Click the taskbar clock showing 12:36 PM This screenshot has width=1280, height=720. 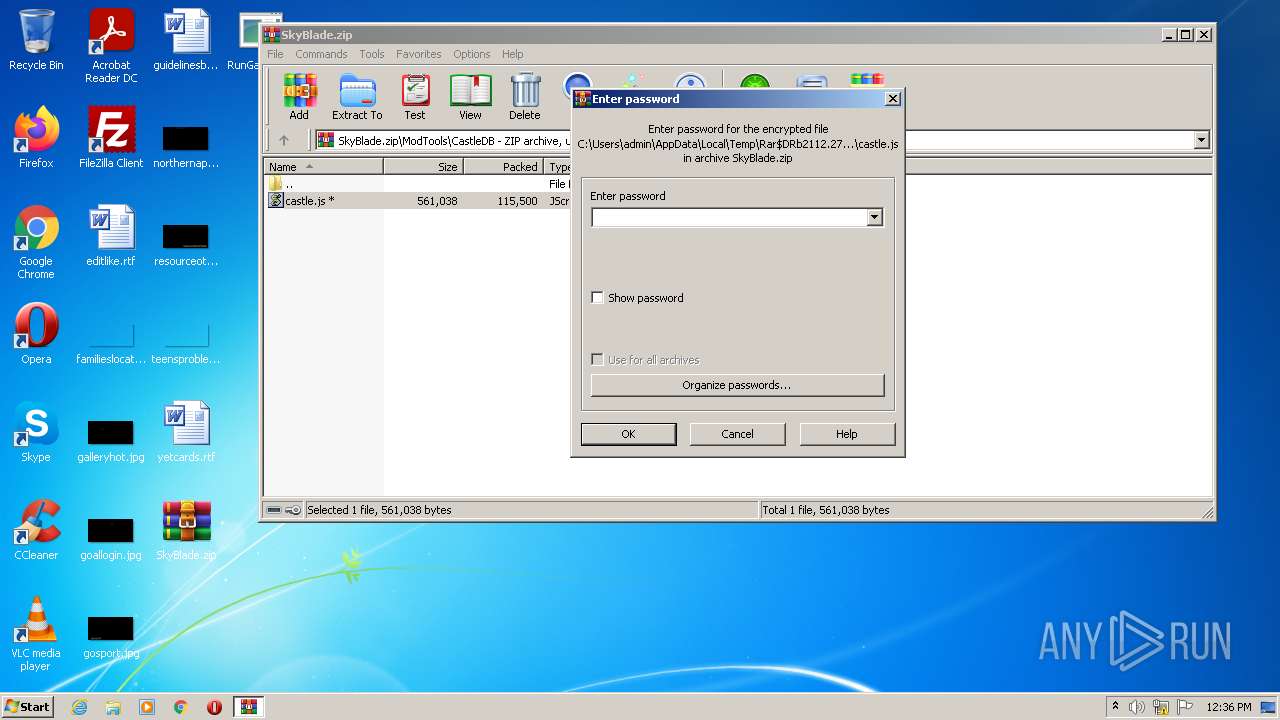coord(1229,707)
